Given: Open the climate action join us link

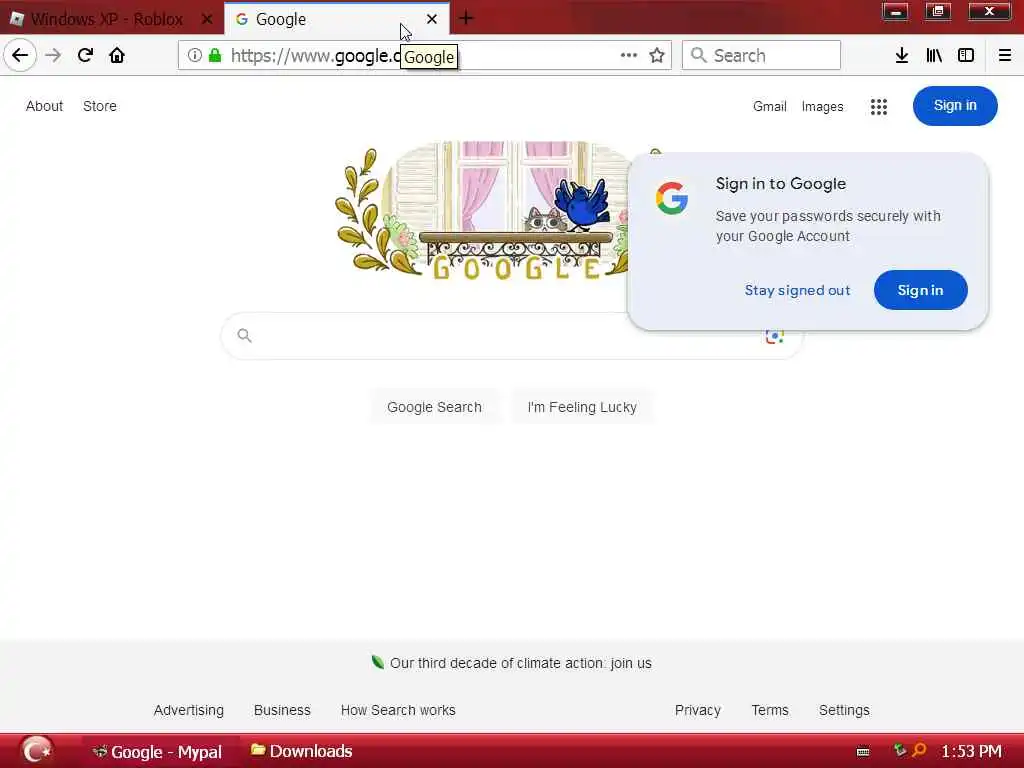Looking at the screenshot, I should point(520,663).
